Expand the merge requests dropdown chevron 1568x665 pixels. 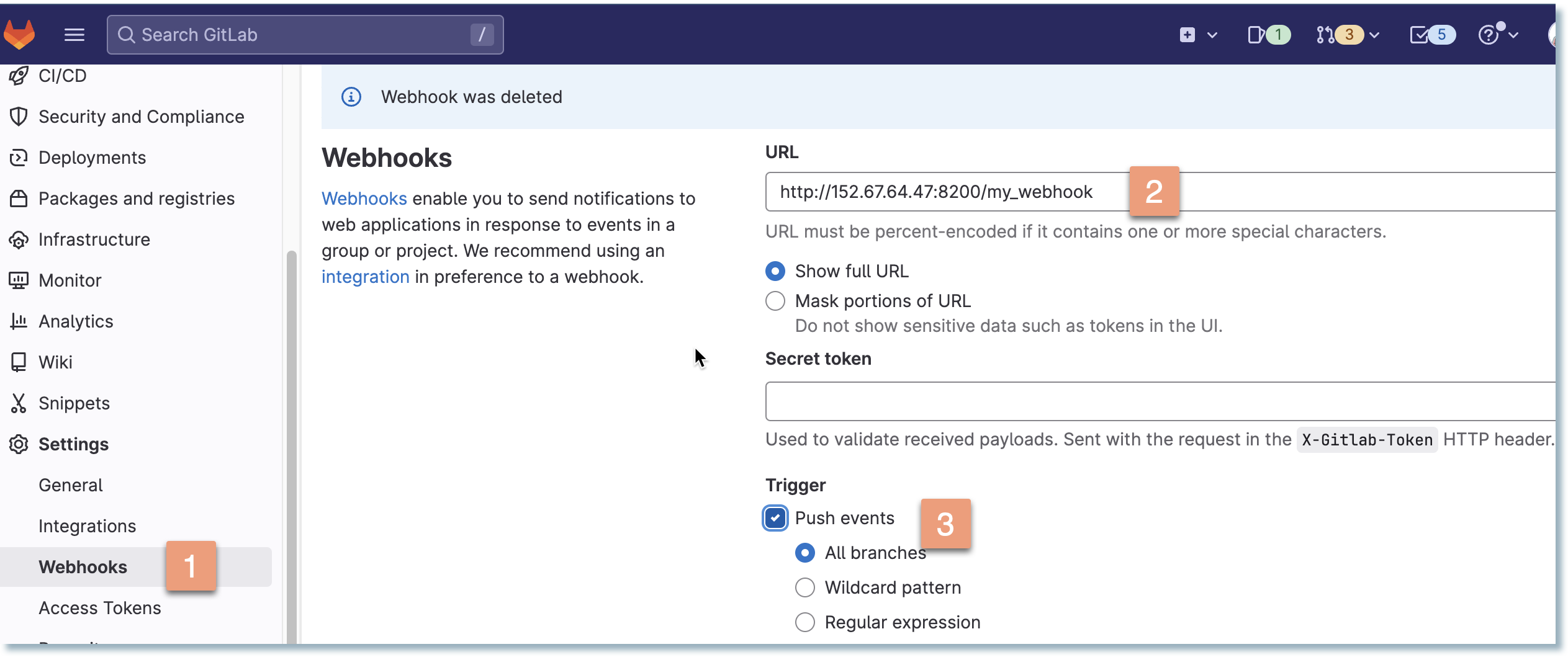tap(1374, 35)
